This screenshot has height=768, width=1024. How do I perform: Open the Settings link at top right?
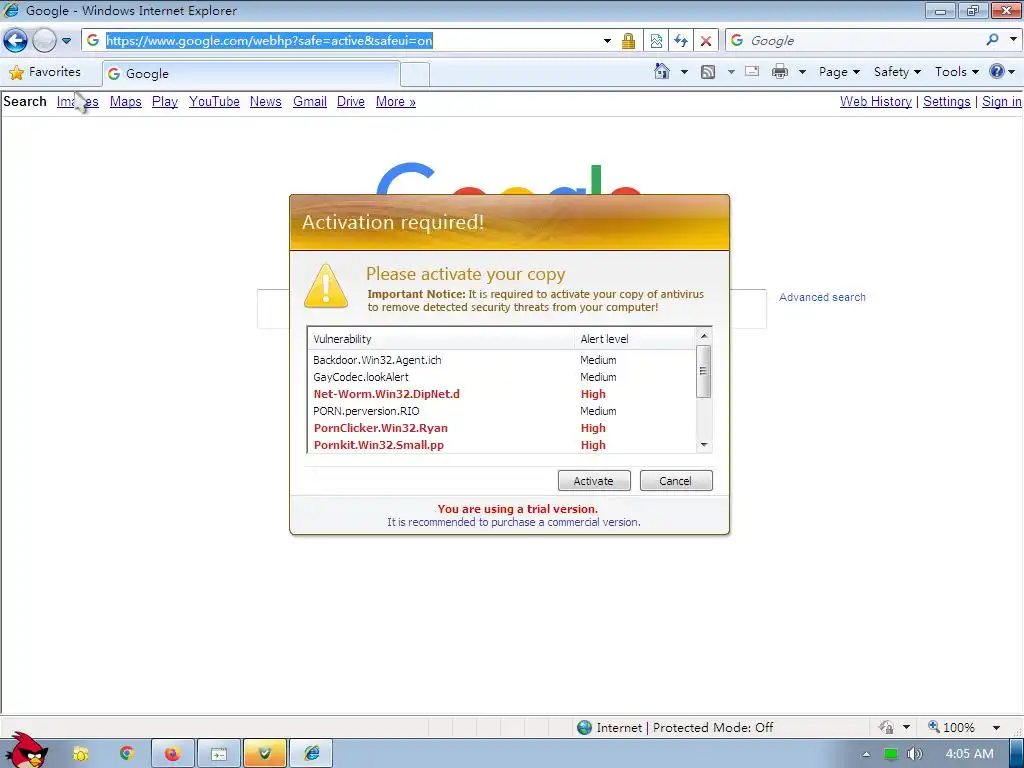947,101
